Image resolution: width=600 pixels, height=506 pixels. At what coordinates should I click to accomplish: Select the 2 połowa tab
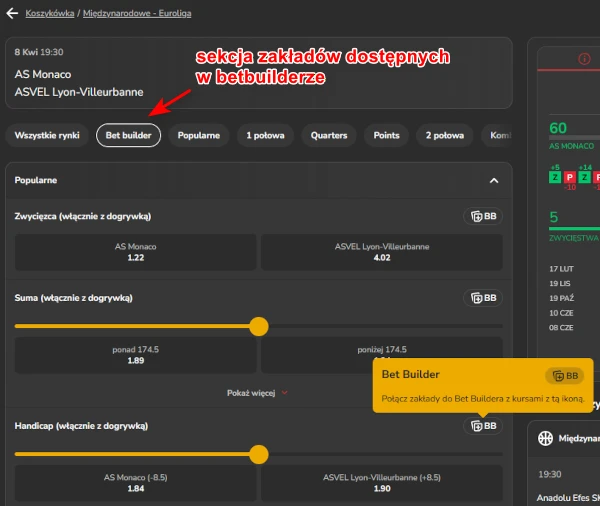[x=445, y=135]
